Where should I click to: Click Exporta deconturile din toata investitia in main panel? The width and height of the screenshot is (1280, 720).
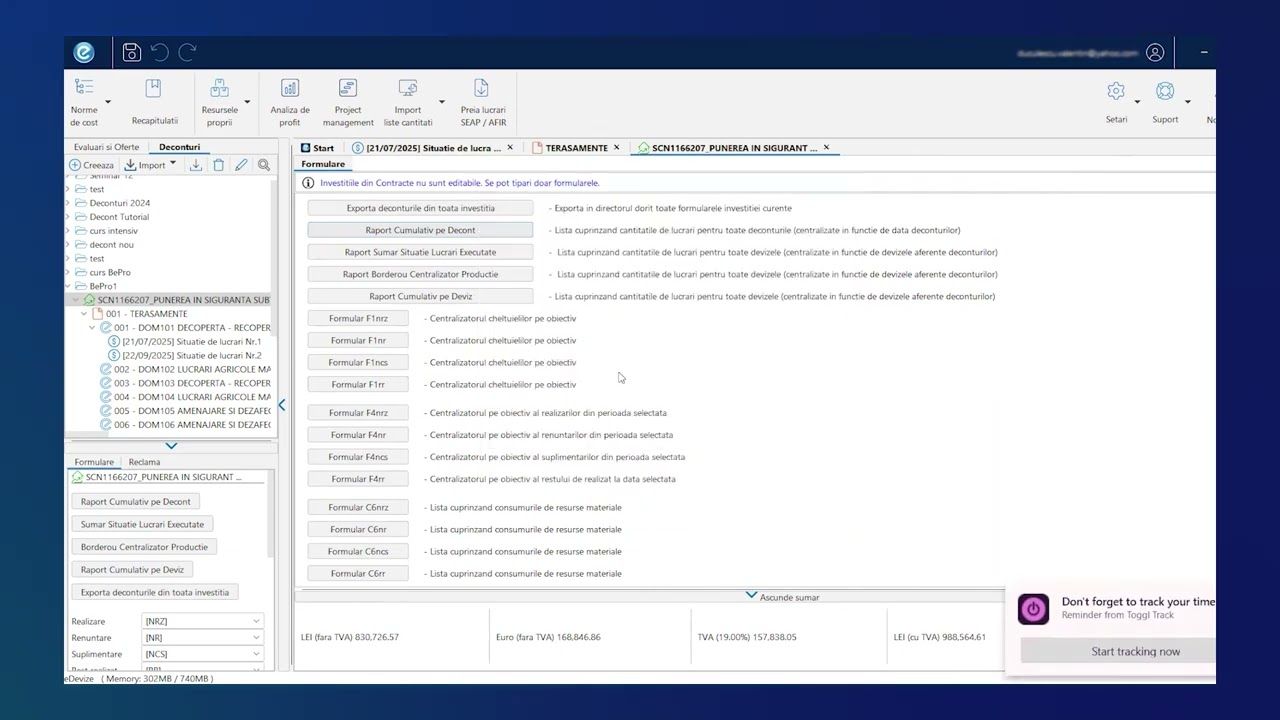[x=420, y=208]
